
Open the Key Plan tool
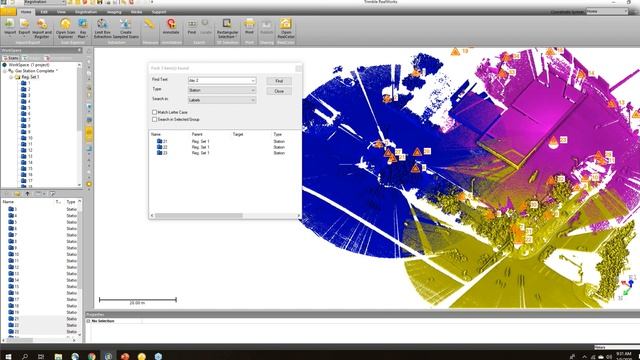pos(83,28)
